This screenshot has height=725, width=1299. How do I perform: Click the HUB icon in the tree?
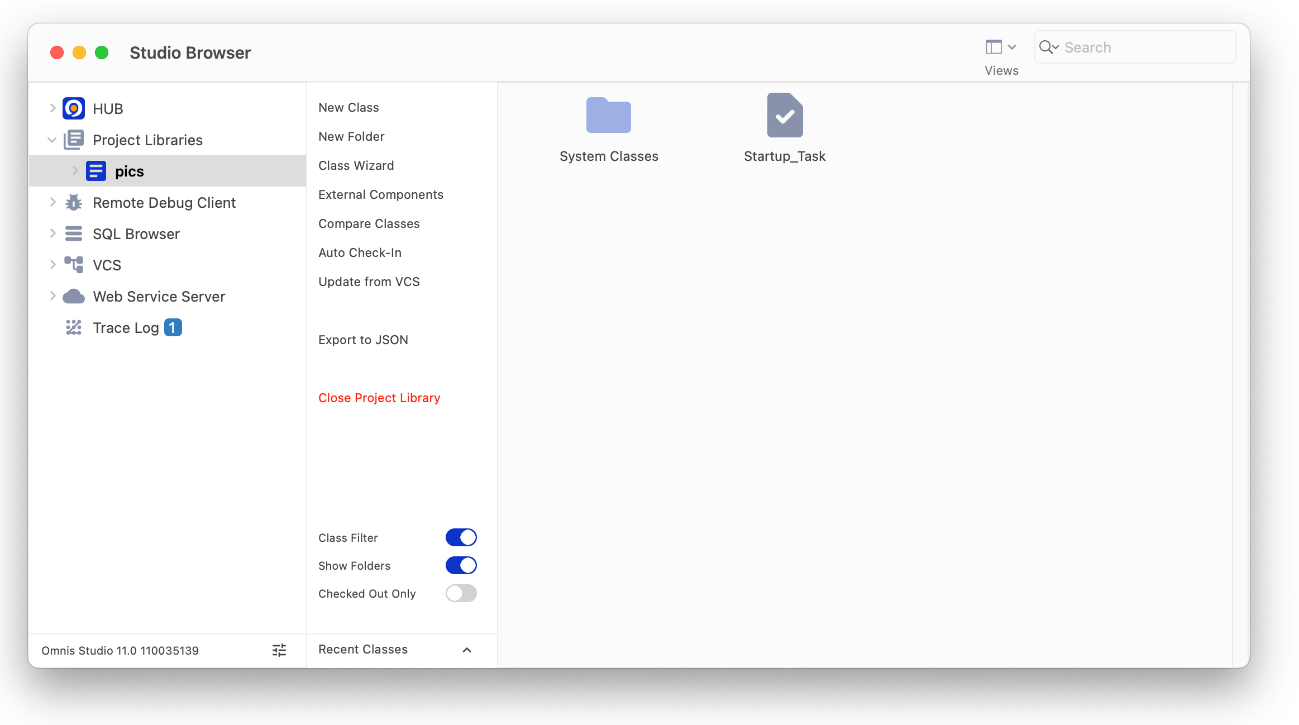[73, 108]
